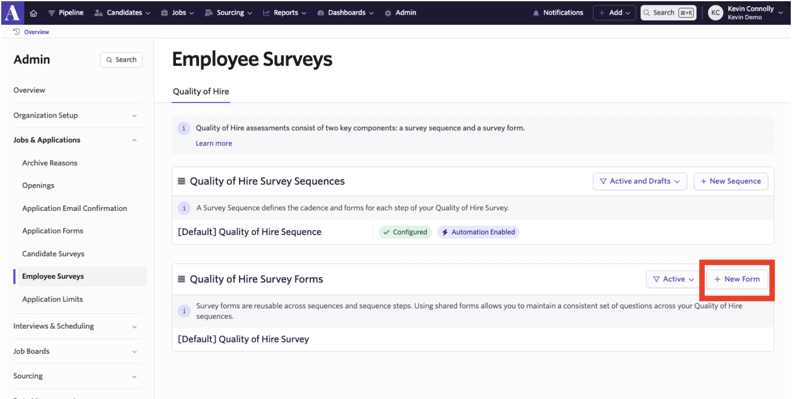Expand the Job Boards section
Screen dimensions: 792x399
pyautogui.click(x=76, y=351)
